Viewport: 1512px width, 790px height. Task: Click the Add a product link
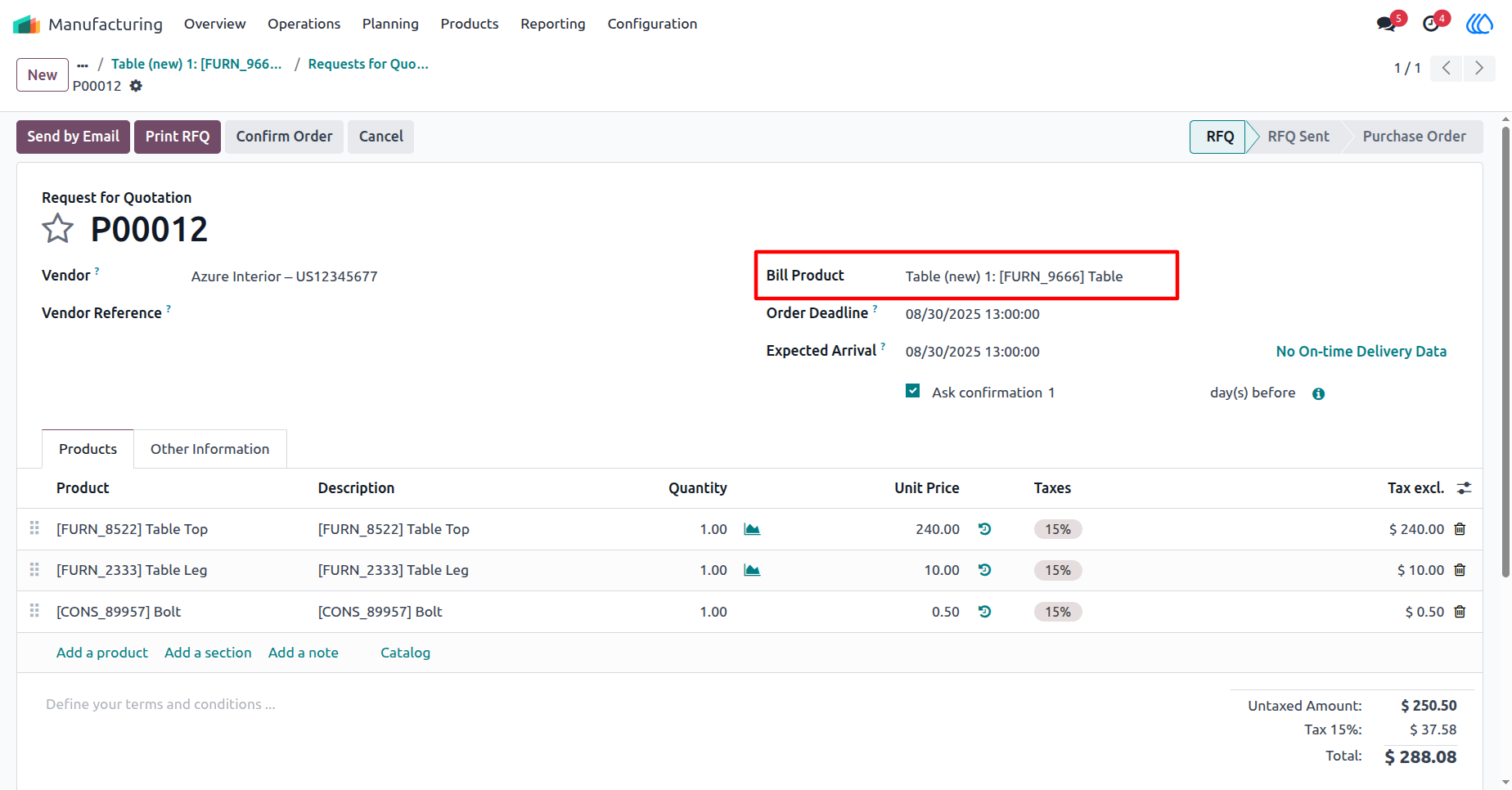[102, 653]
